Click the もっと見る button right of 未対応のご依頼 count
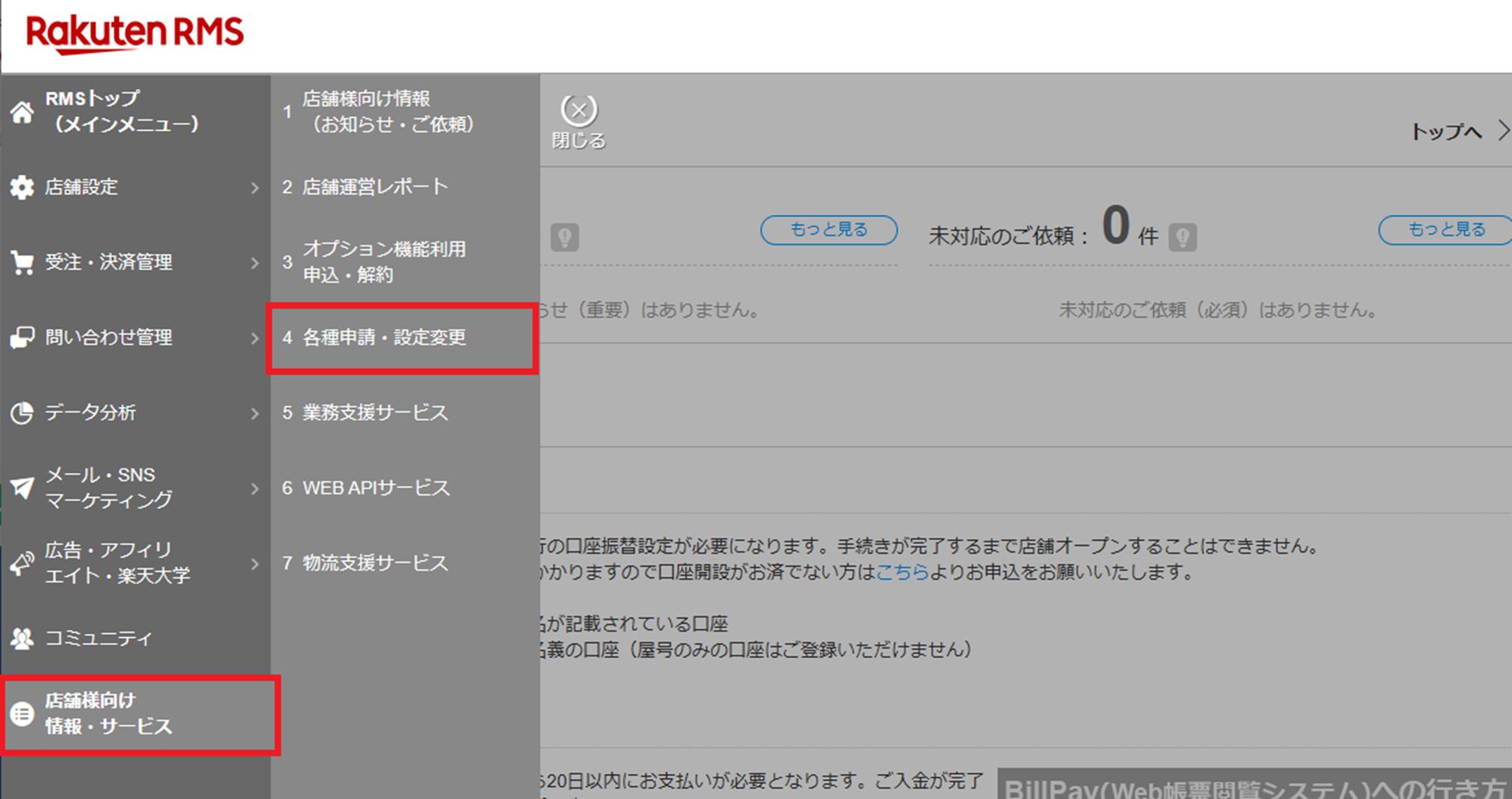This screenshot has height=799, width=1512. (1446, 230)
